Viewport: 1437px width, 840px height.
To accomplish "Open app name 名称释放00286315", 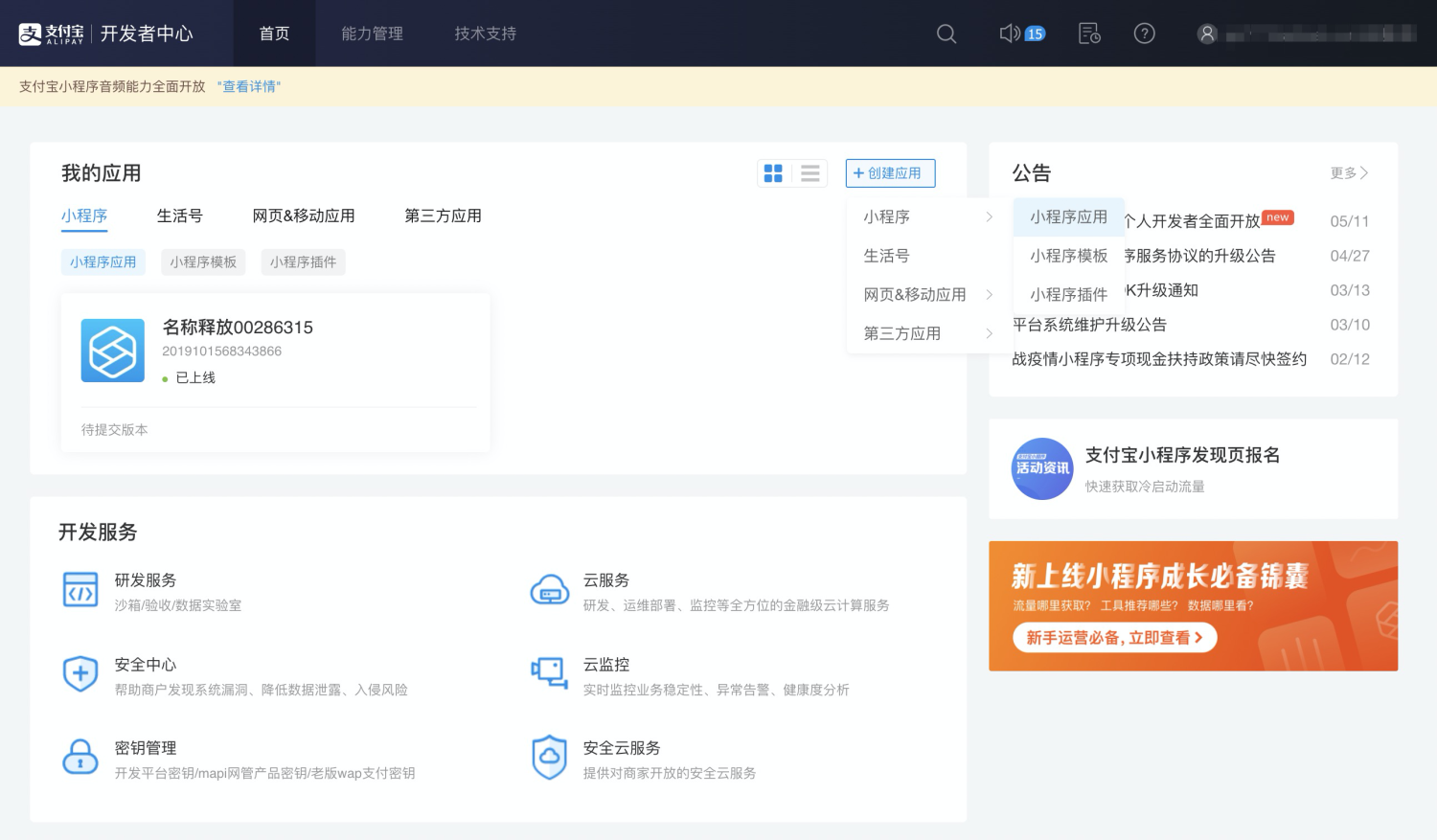I will click(238, 328).
